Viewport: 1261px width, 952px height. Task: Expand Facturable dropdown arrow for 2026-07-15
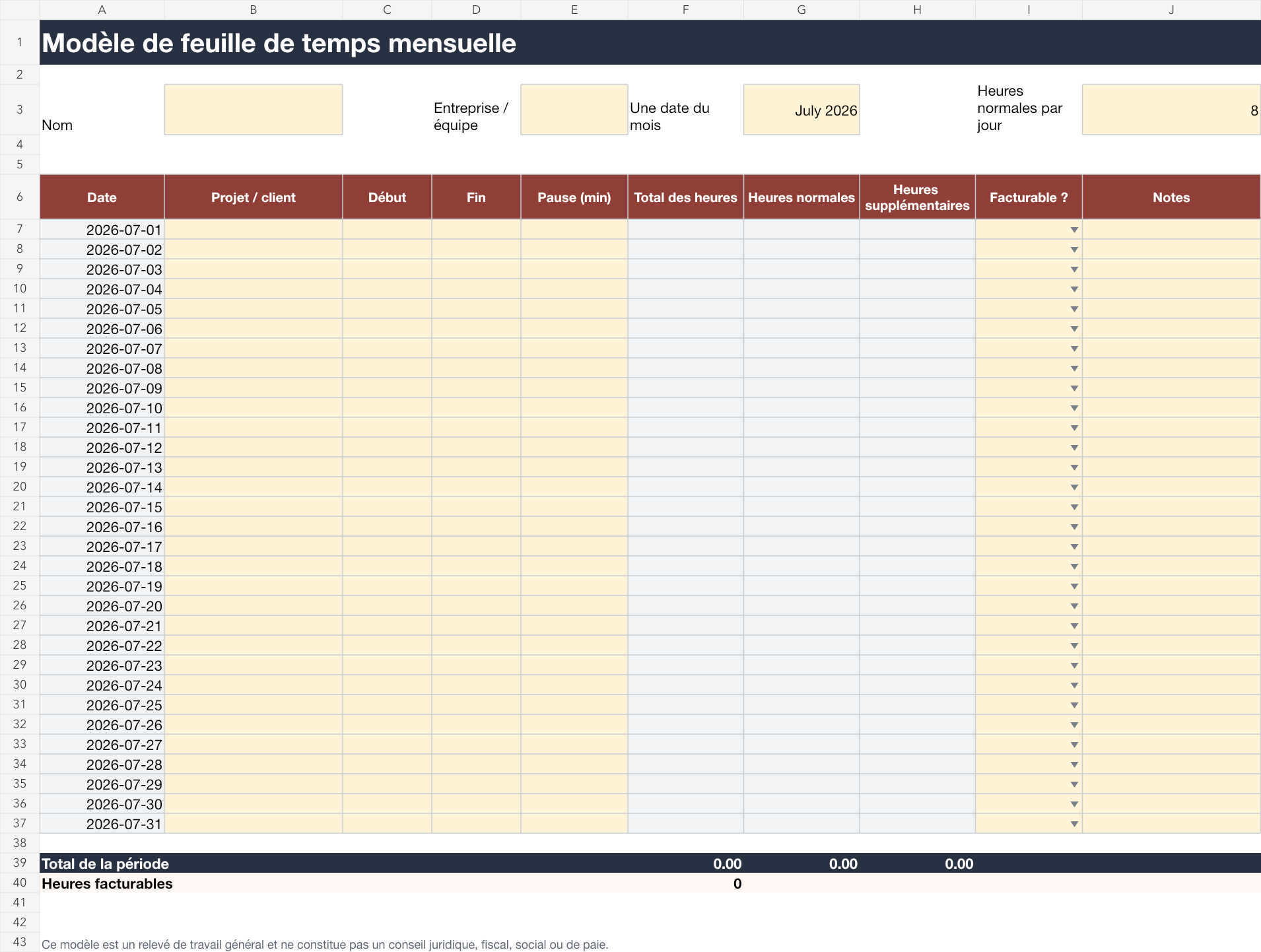click(1074, 507)
